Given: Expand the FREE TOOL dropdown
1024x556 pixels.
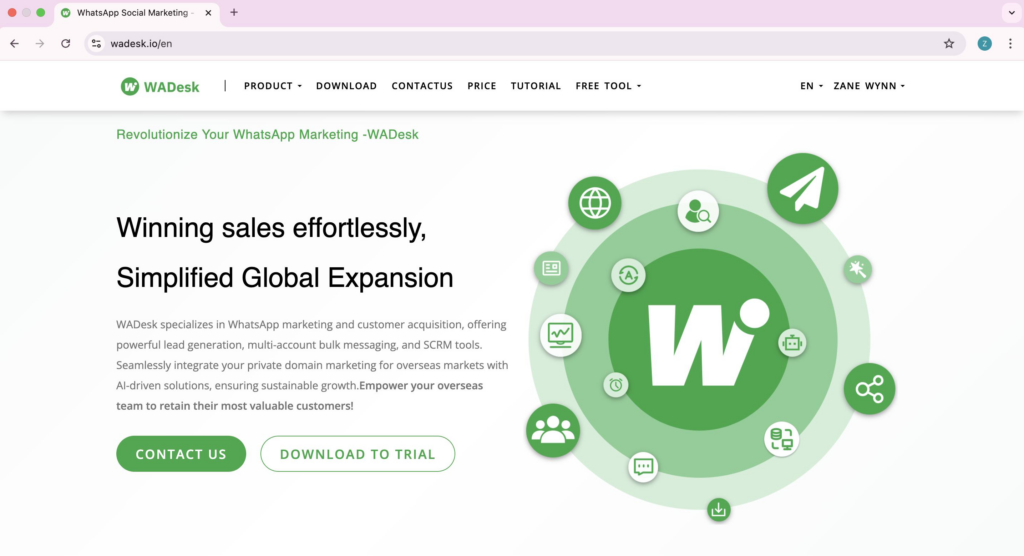Looking at the screenshot, I should coord(608,86).
